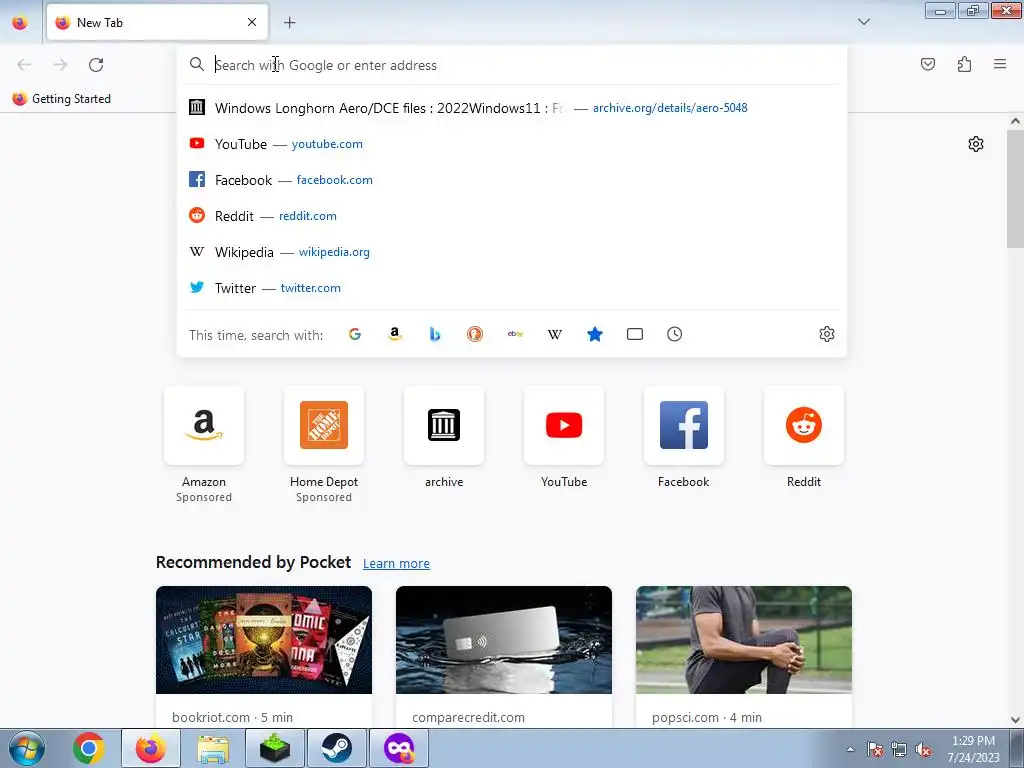Click the forward navigation arrow
The image size is (1024, 768).
[60, 65]
